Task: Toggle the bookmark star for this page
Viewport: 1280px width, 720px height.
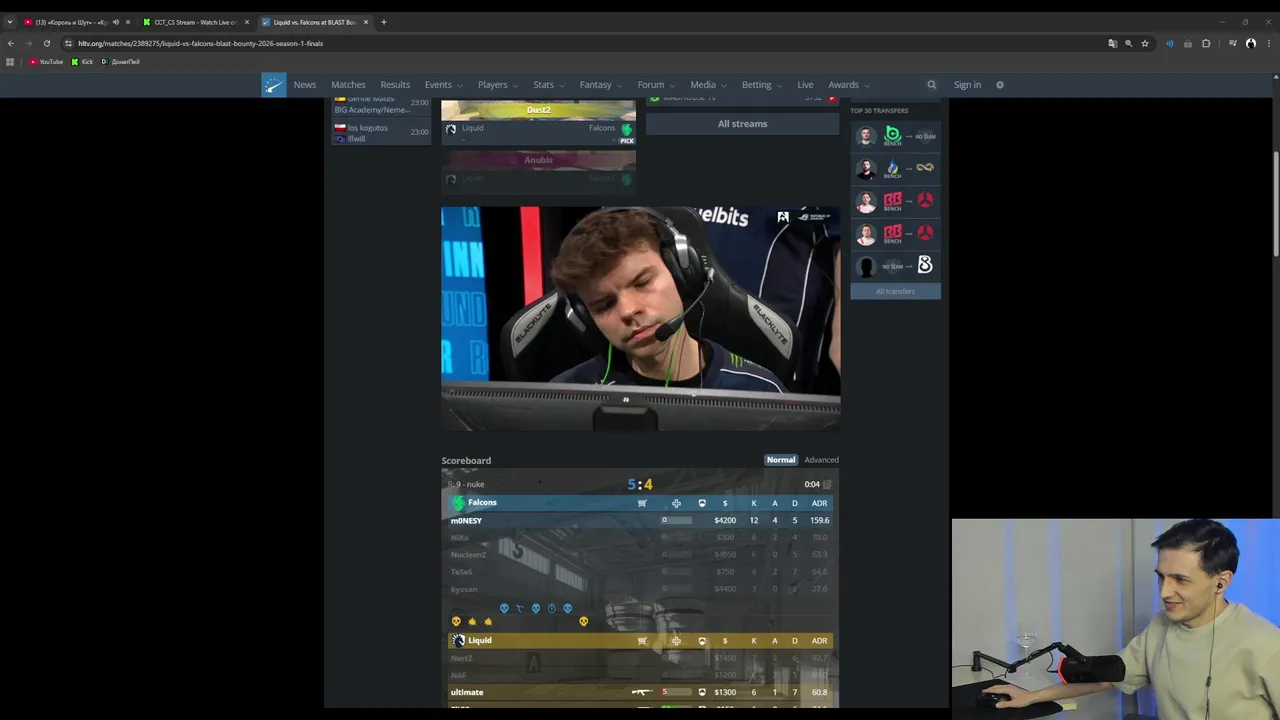Action: click(x=1145, y=43)
